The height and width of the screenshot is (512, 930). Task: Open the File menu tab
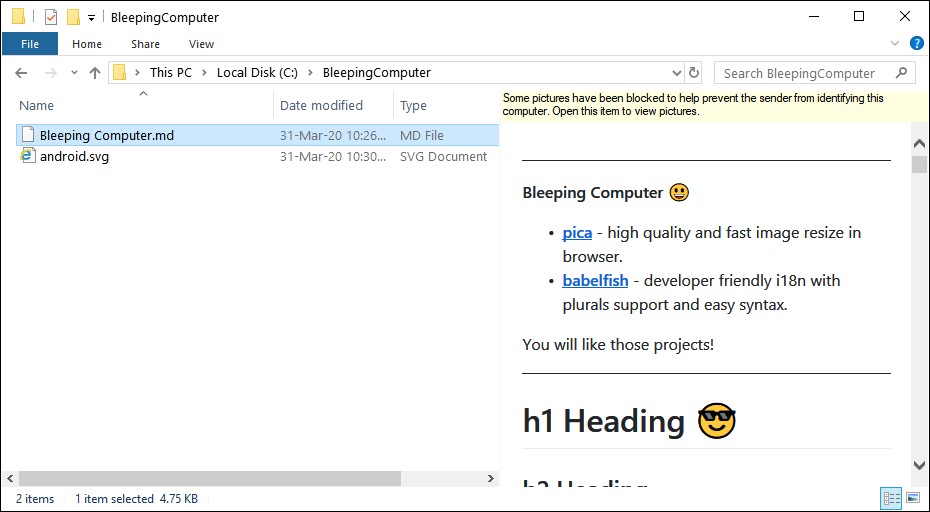point(30,44)
